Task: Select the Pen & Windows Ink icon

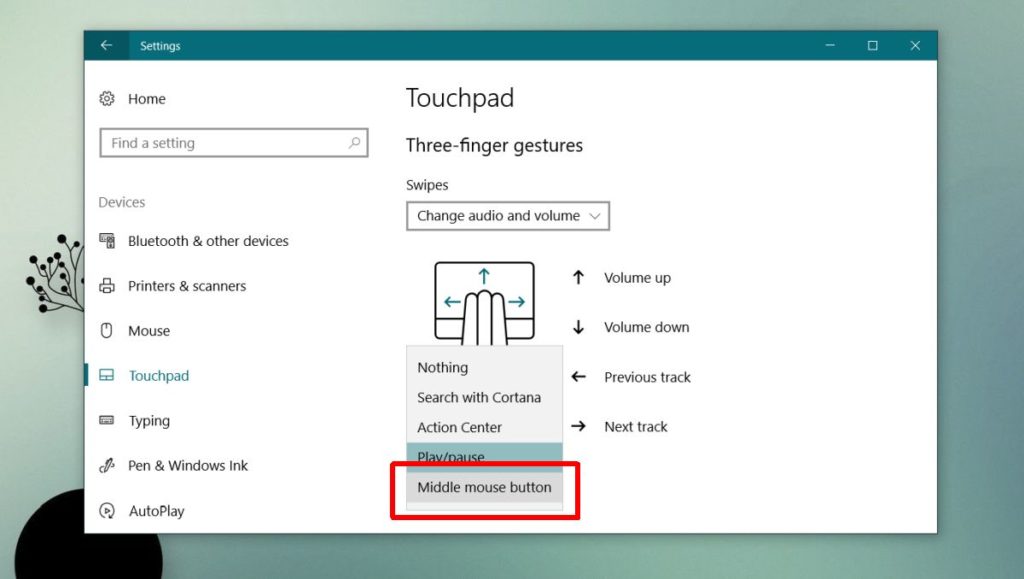Action: point(107,465)
